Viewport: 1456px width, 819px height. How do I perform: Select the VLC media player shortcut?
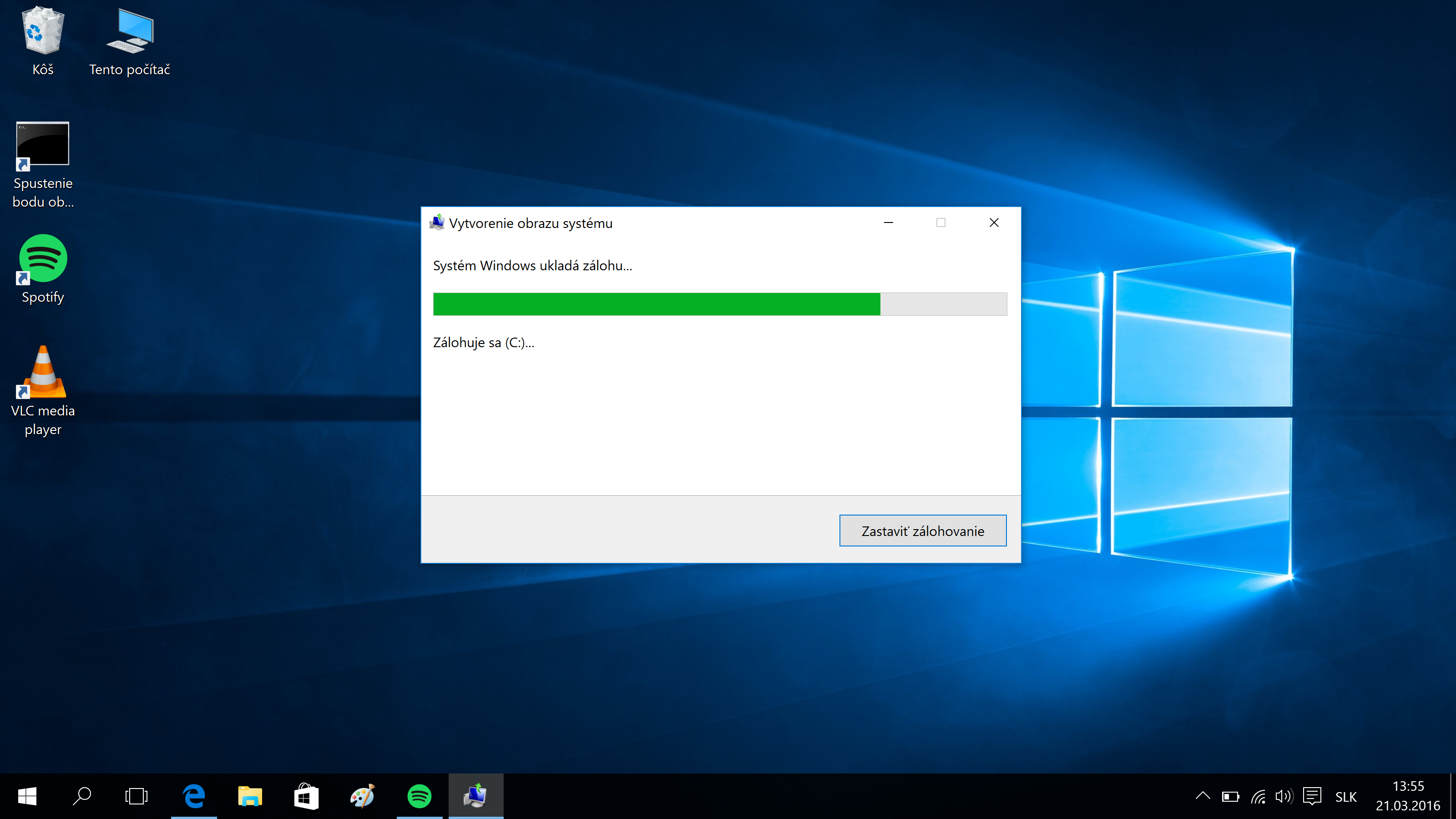pyautogui.click(x=43, y=391)
